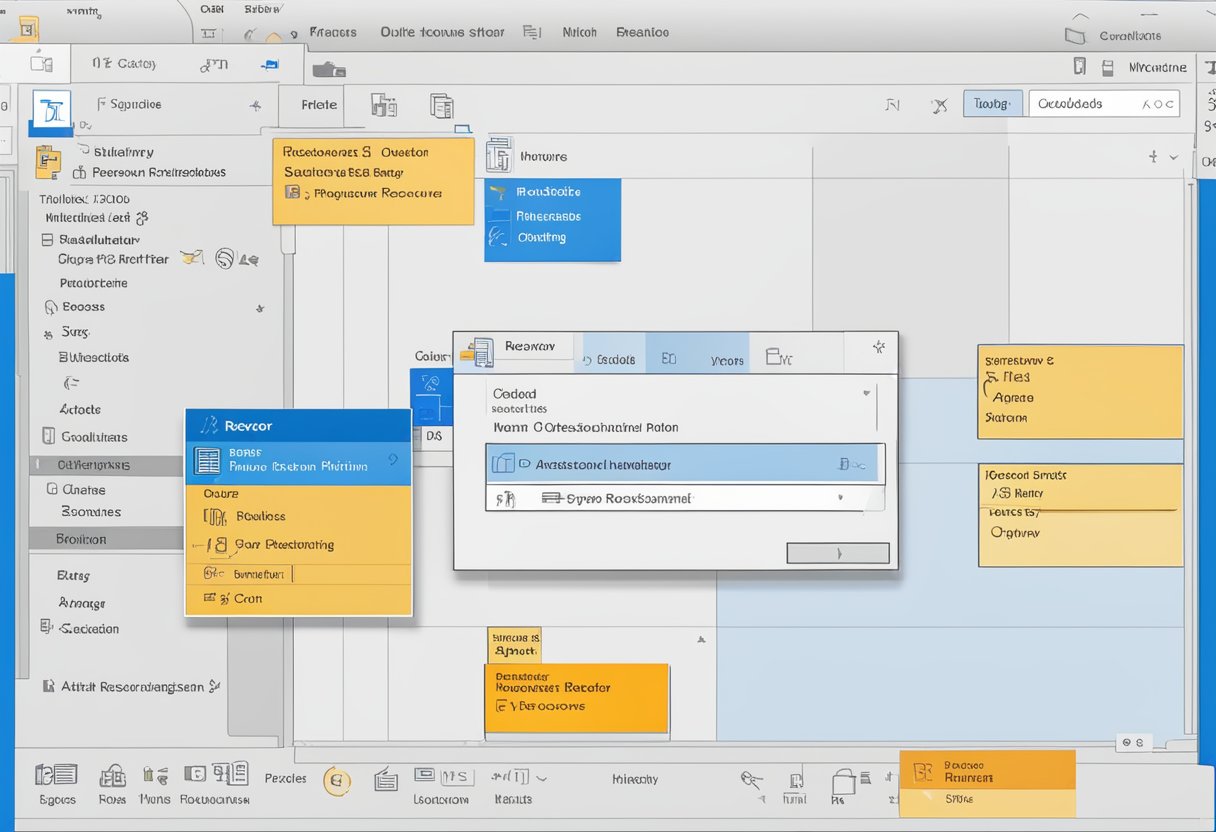The image size is (1216, 832).
Task: Select Gar Ptectorating in the context menu
Action: pyautogui.click(x=284, y=545)
